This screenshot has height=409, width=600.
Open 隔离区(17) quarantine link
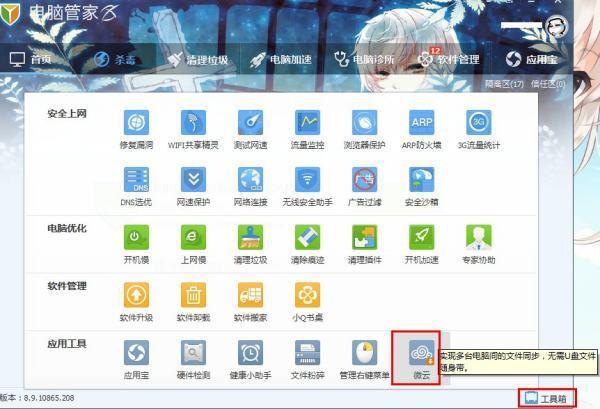[504, 84]
